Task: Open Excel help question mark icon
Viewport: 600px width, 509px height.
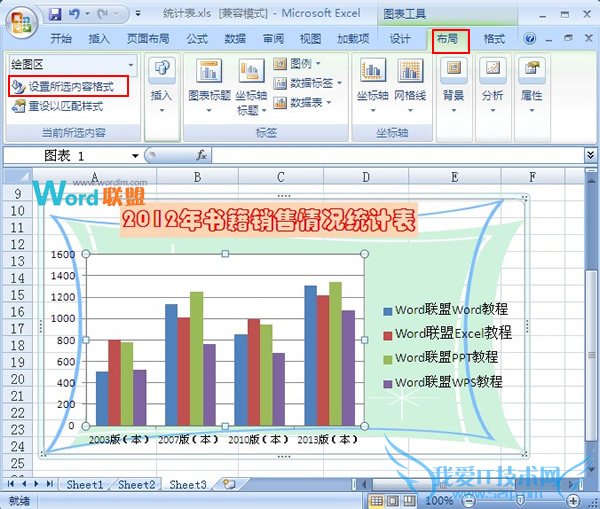Action: point(530,38)
